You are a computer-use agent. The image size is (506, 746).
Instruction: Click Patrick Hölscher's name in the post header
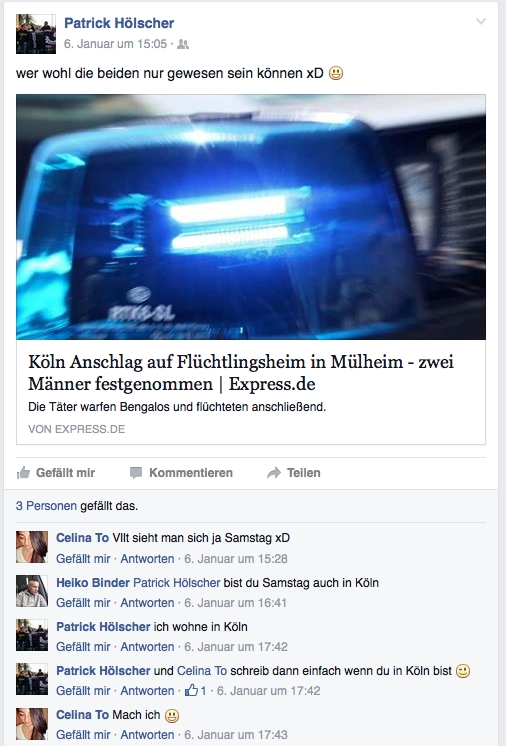click(119, 23)
